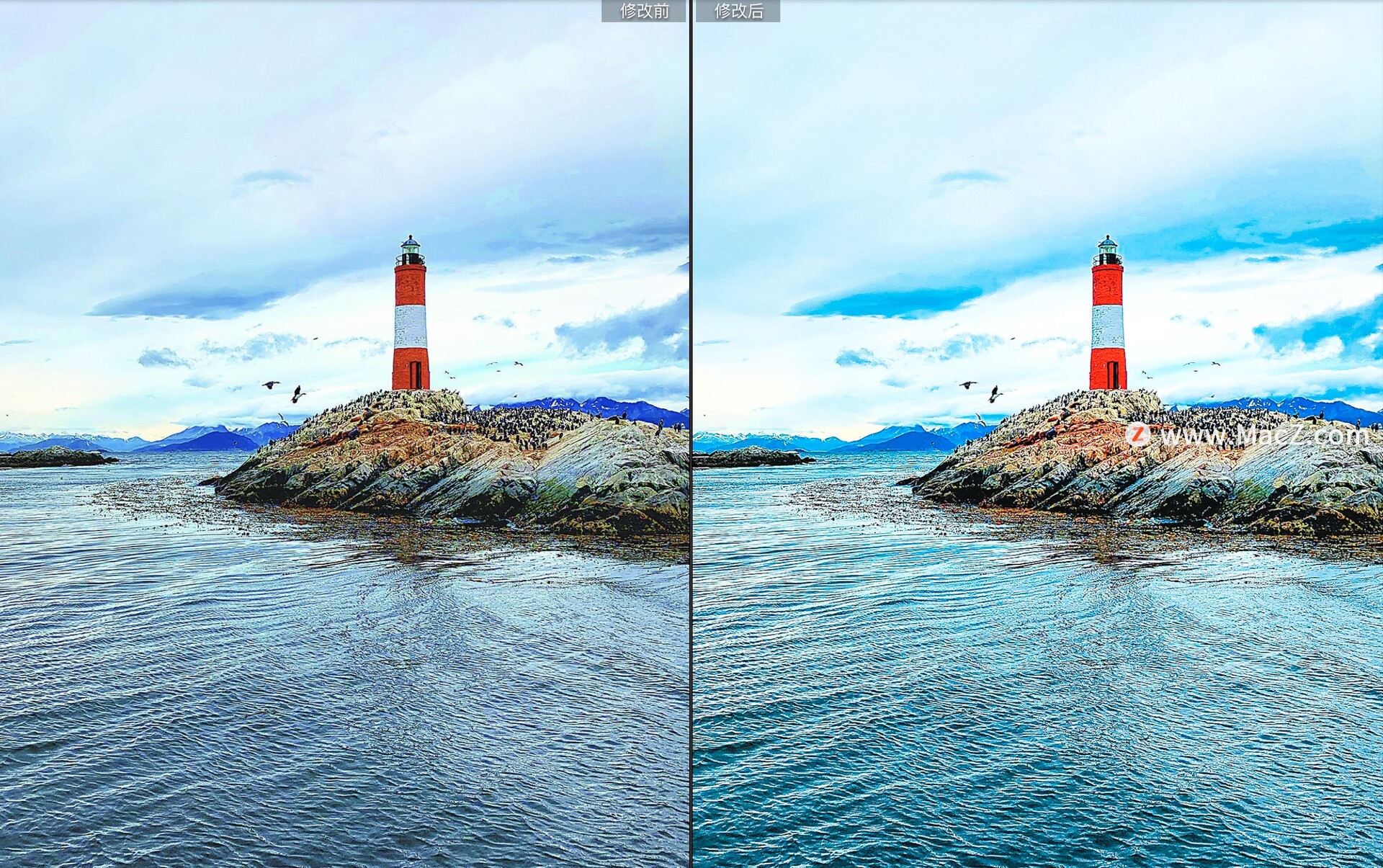Click lighthouse lantern top in after image

pyautogui.click(x=1108, y=249)
